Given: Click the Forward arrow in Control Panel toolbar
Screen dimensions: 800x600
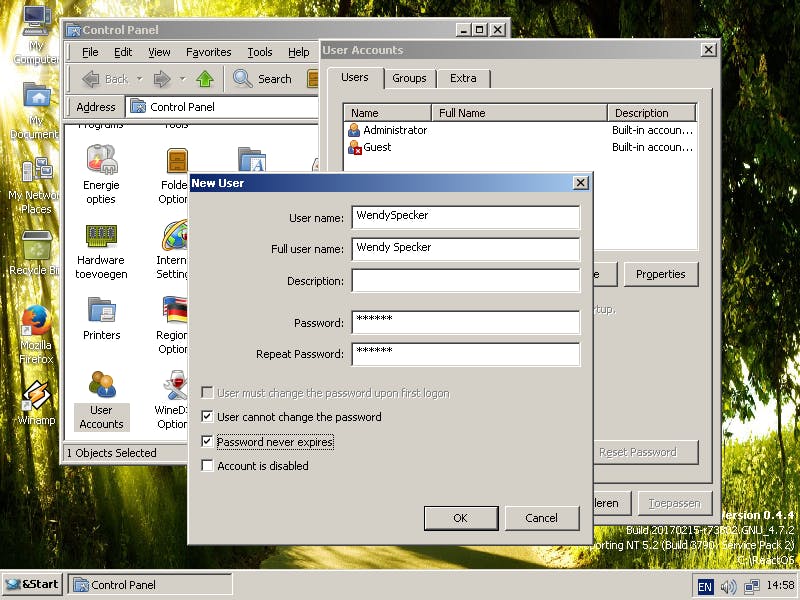Looking at the screenshot, I should (x=162, y=79).
